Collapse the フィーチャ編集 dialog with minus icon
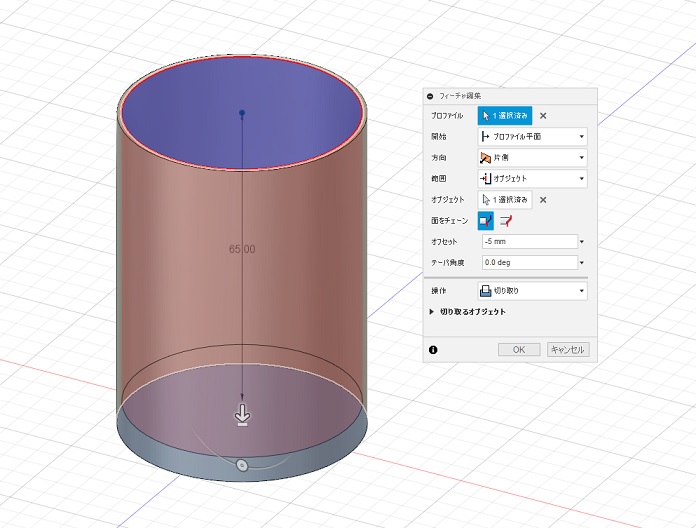The height and width of the screenshot is (528, 696). click(430, 96)
